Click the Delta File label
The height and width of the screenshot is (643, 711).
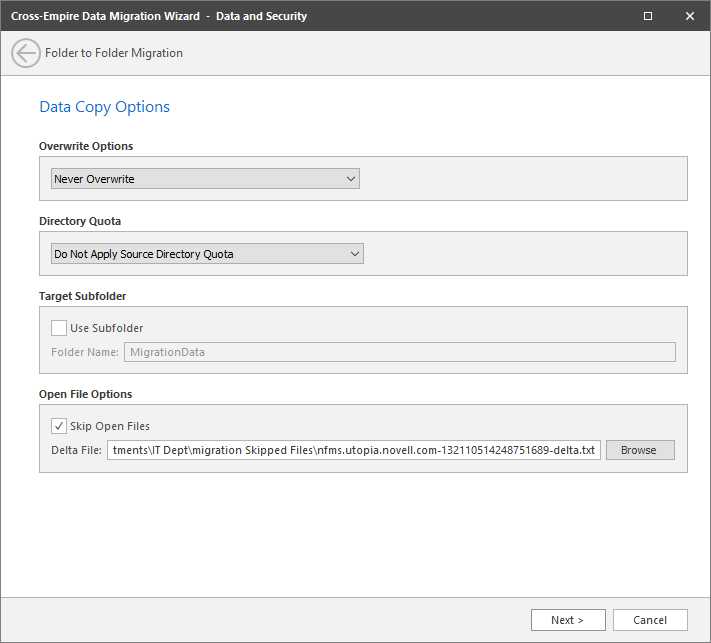pos(76,450)
